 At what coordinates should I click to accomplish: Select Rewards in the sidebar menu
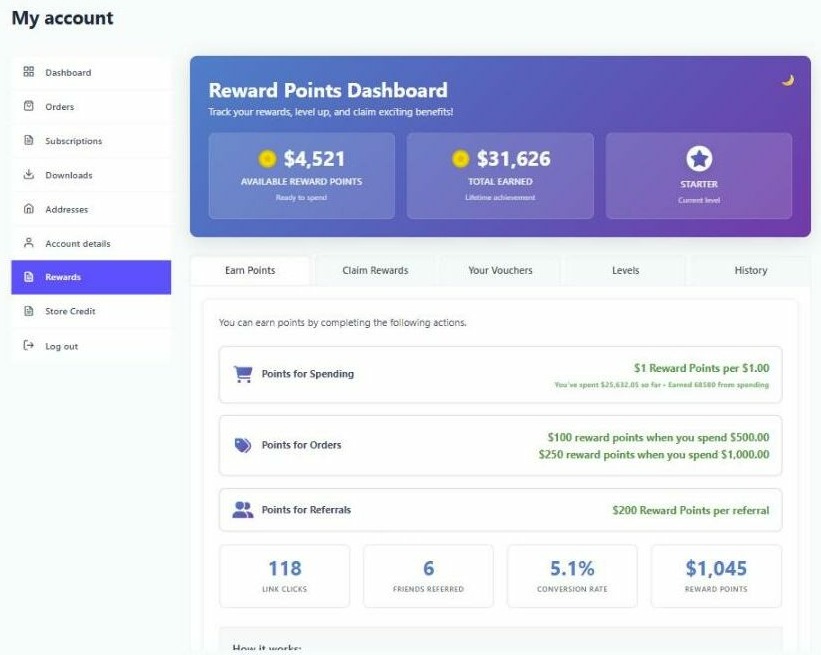pos(91,277)
